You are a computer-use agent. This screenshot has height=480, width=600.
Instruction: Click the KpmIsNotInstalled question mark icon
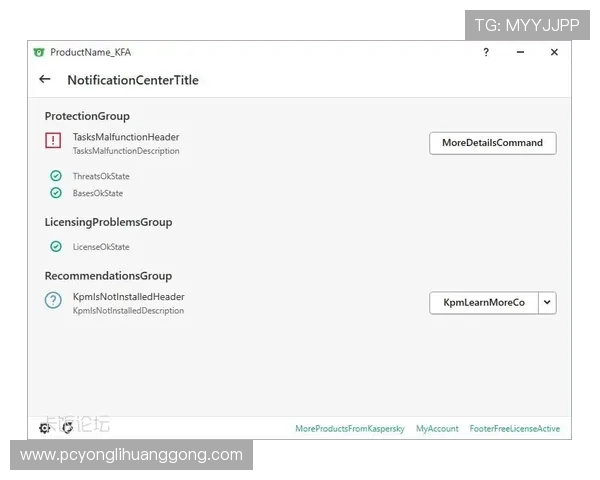click(53, 301)
